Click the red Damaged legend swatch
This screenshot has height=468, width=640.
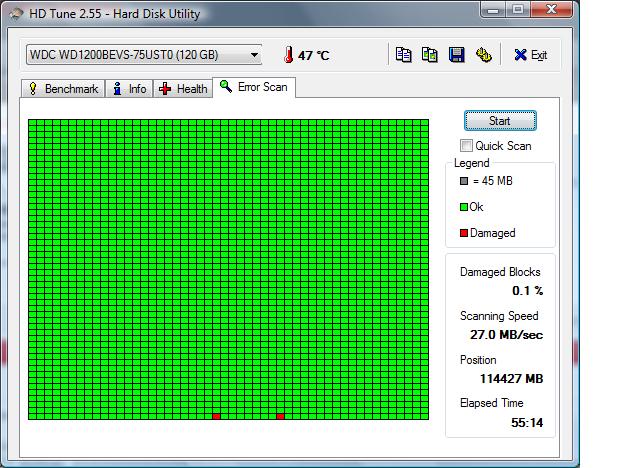click(464, 233)
